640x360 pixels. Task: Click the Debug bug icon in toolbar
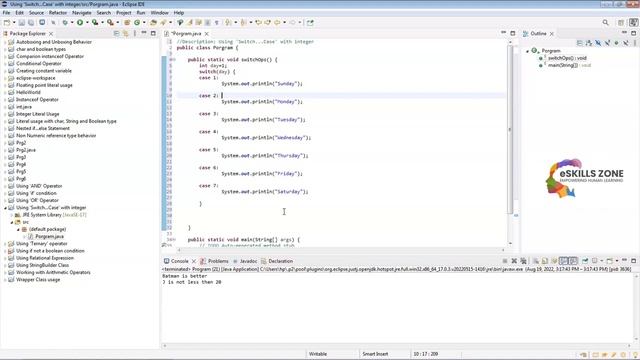[65, 22]
